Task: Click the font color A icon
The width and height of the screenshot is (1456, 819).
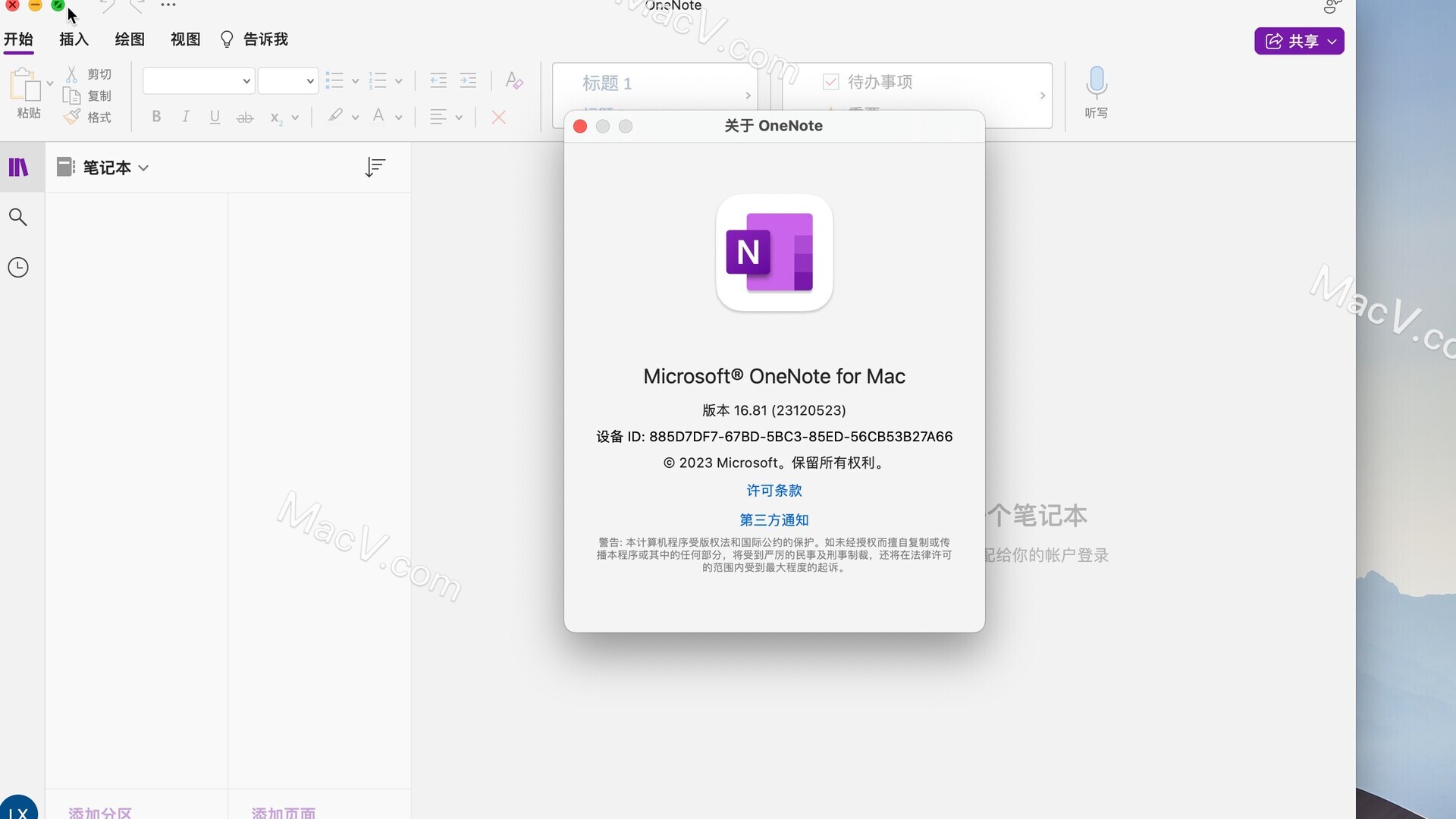Action: 378,116
